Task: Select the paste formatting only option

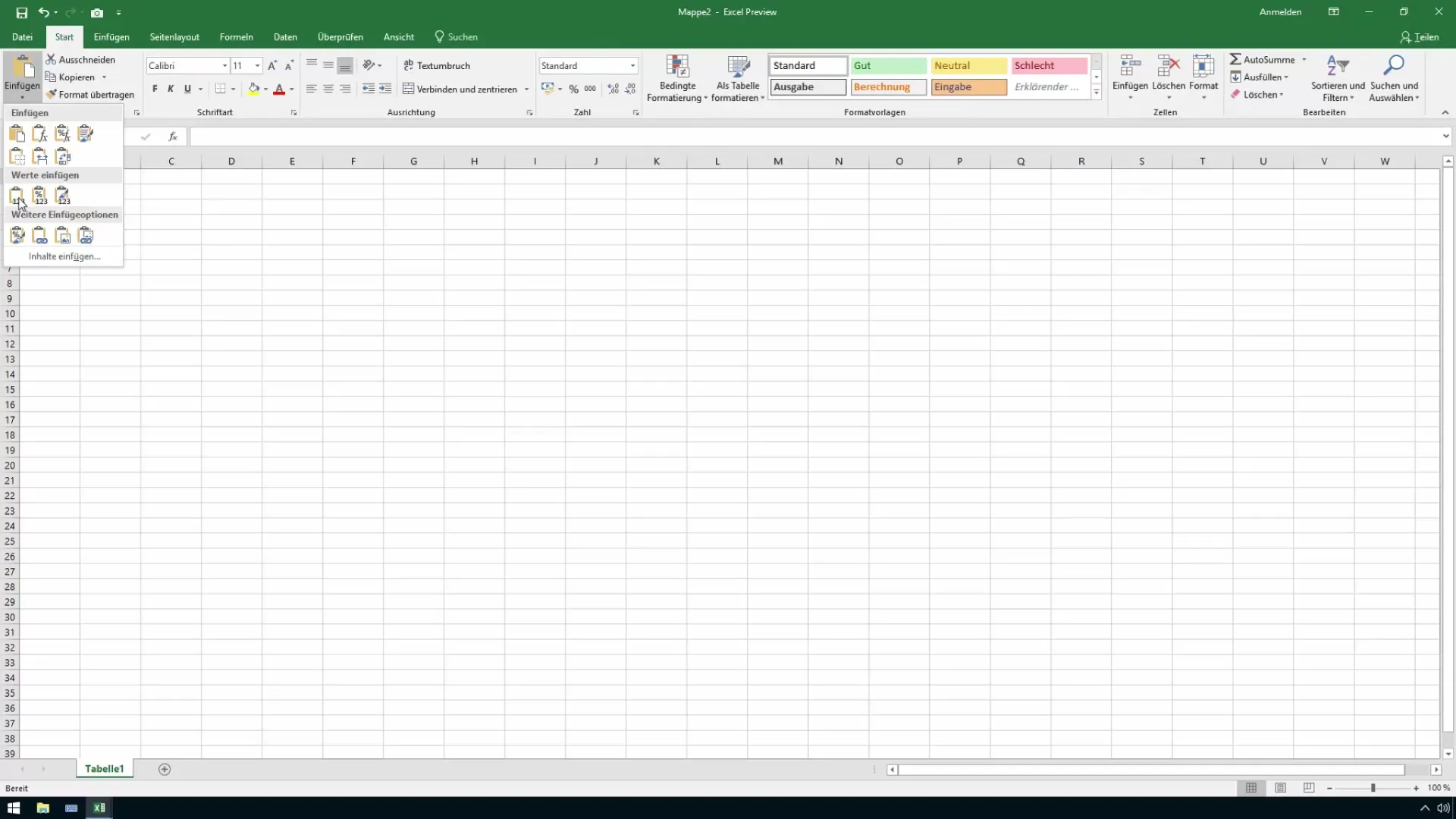Action: [x=17, y=236]
